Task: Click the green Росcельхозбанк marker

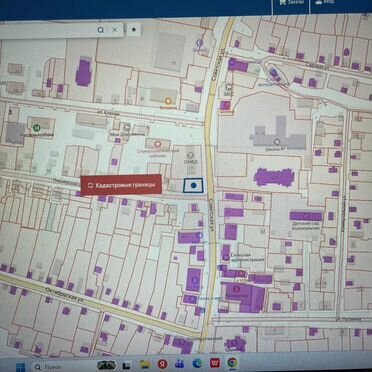Action: point(36,127)
